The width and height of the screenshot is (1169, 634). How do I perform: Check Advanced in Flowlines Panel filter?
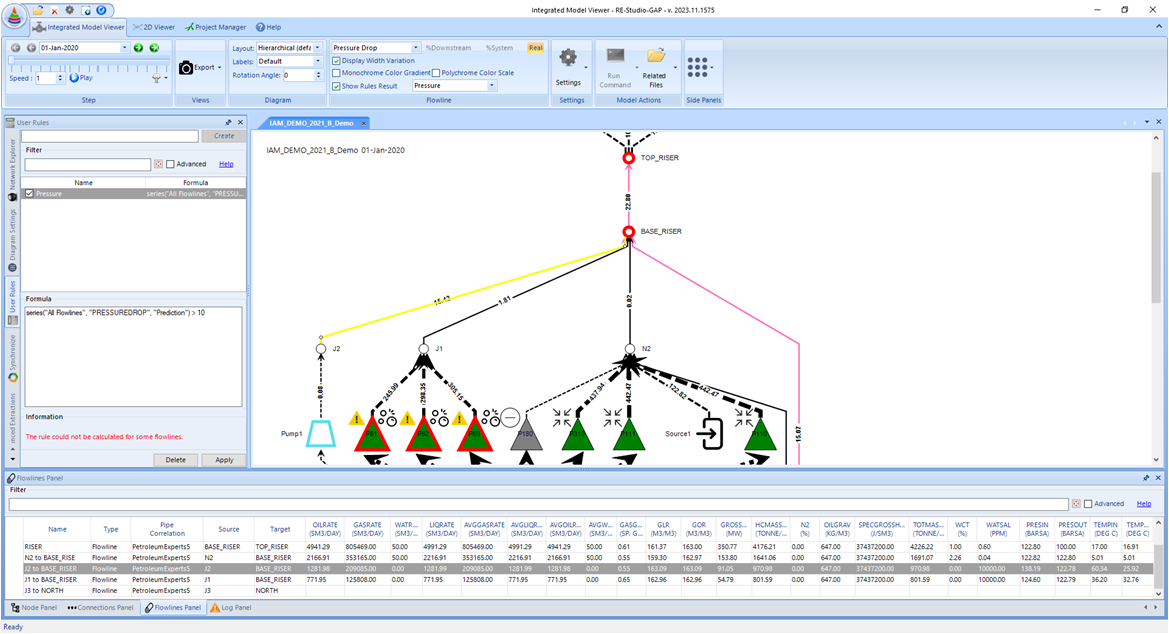point(1088,504)
